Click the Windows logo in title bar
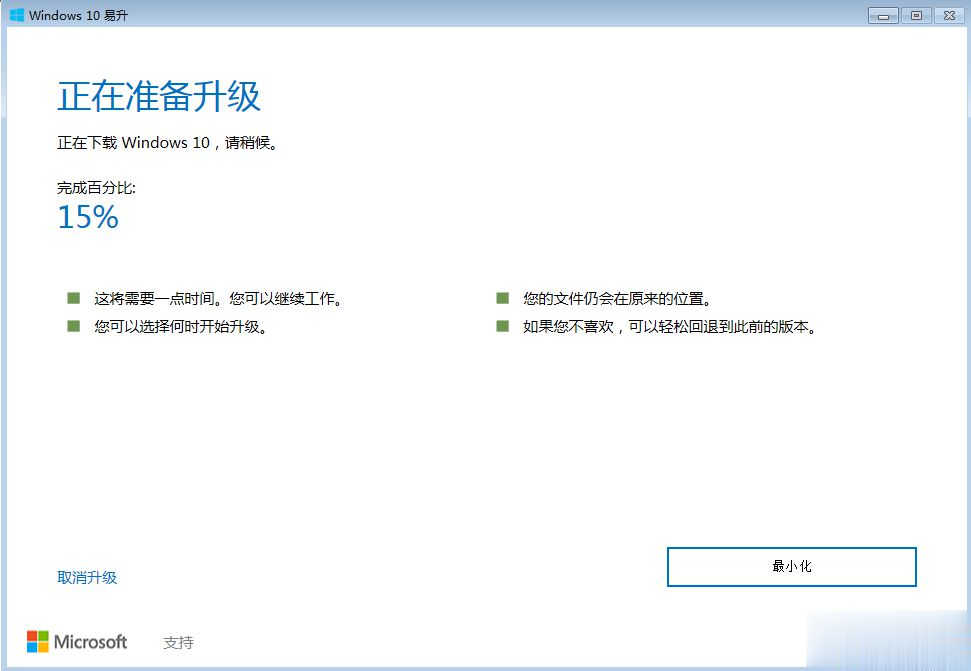The height and width of the screenshot is (671, 971). [x=17, y=15]
